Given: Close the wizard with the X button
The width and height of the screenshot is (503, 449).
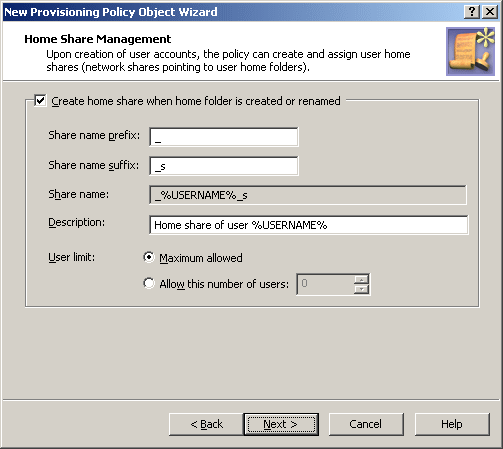Looking at the screenshot, I should click(x=490, y=12).
